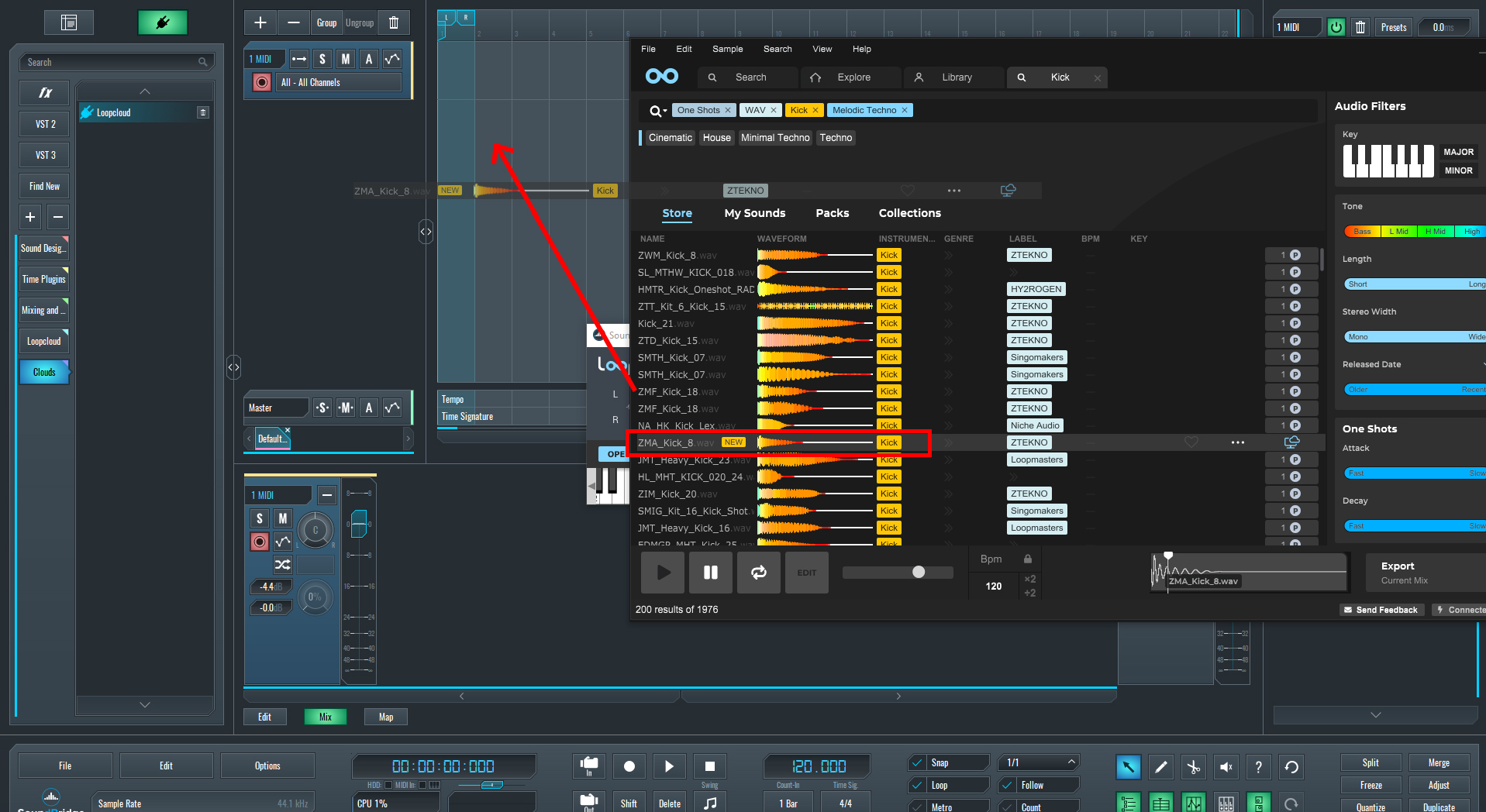Open the Loopcloud logo home

click(x=661, y=77)
